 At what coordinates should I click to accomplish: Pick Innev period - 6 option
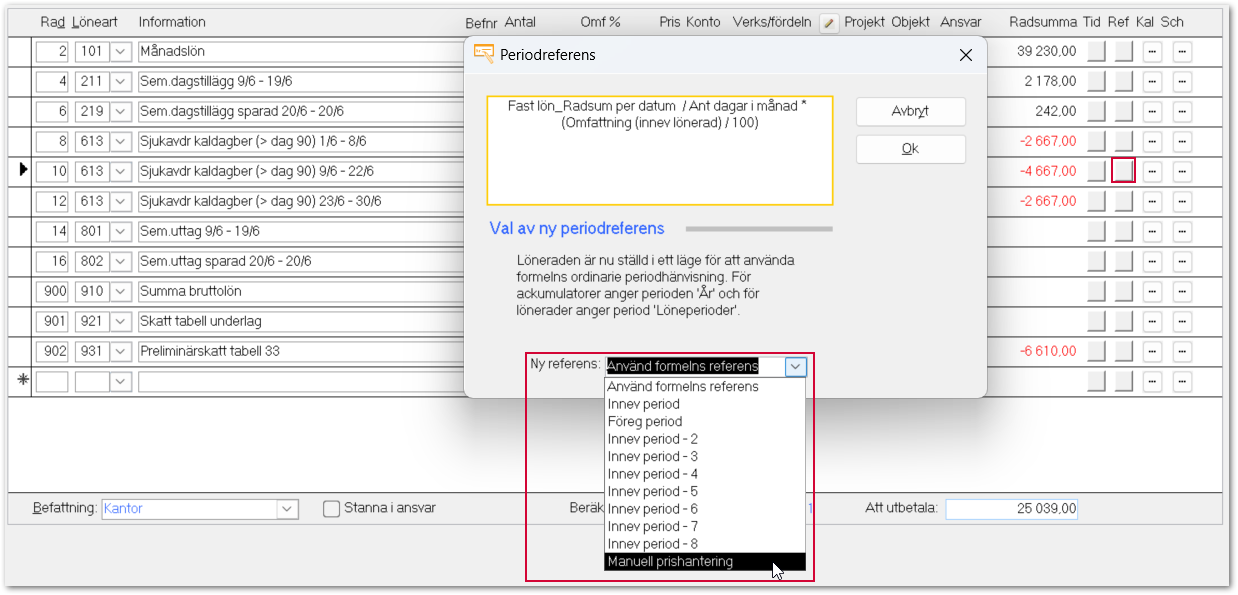[x=704, y=509]
